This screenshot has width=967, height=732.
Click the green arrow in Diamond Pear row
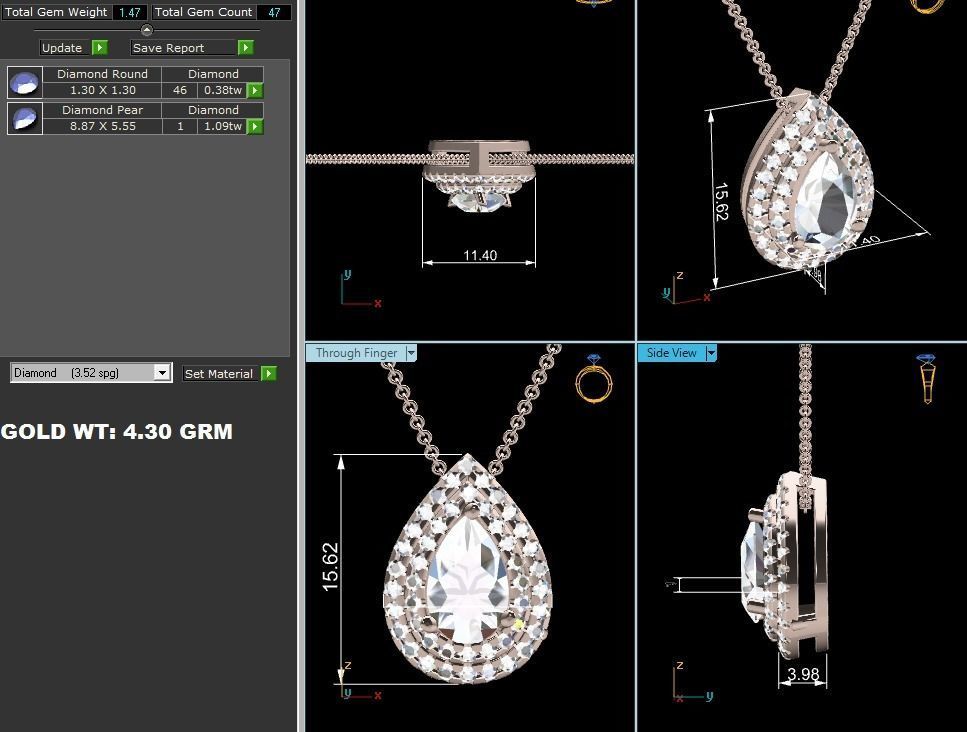coord(255,126)
